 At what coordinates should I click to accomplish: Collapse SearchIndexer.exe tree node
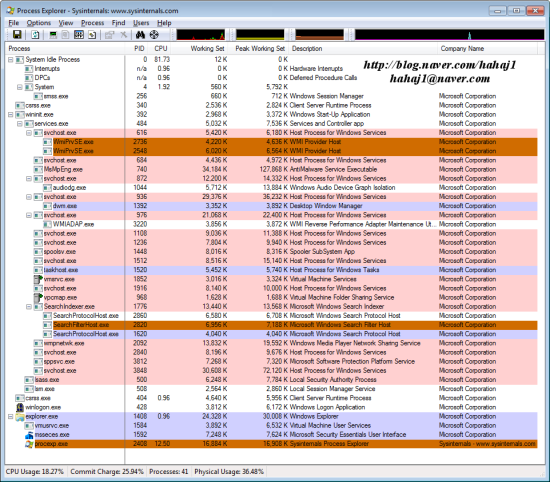[x=29, y=307]
